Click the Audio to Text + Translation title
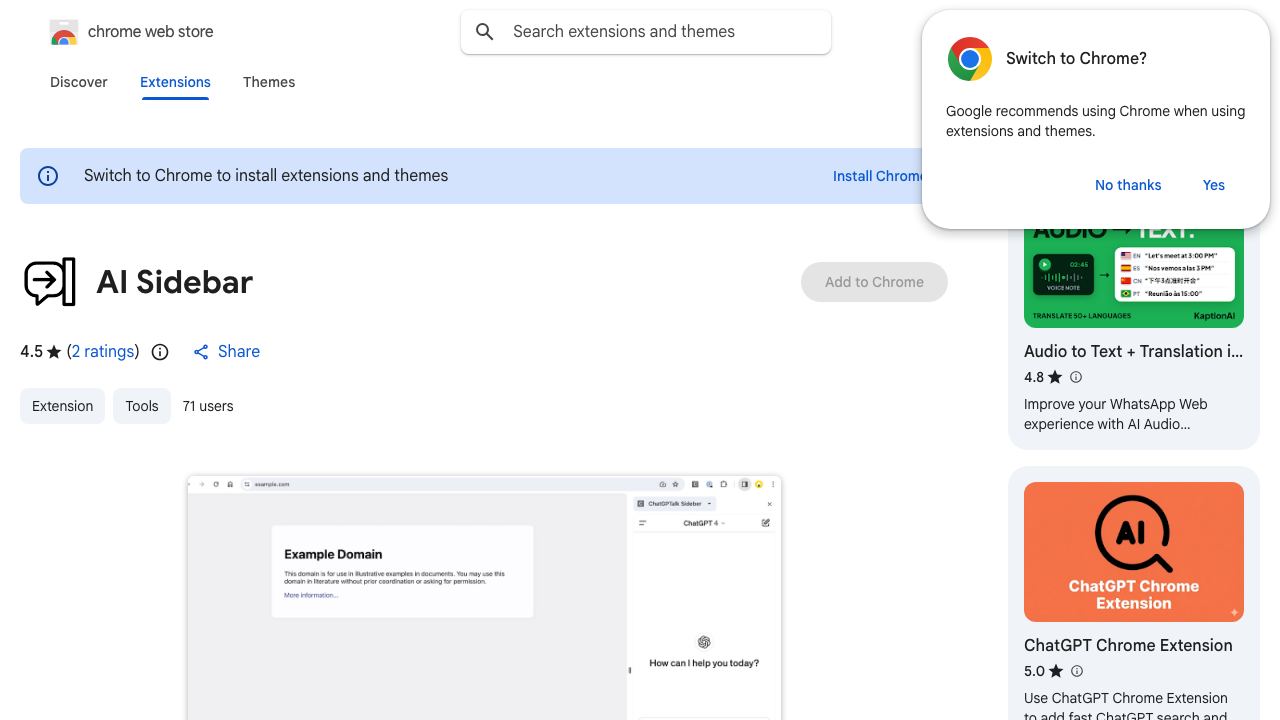This screenshot has height=720, width=1280. [x=1134, y=351]
